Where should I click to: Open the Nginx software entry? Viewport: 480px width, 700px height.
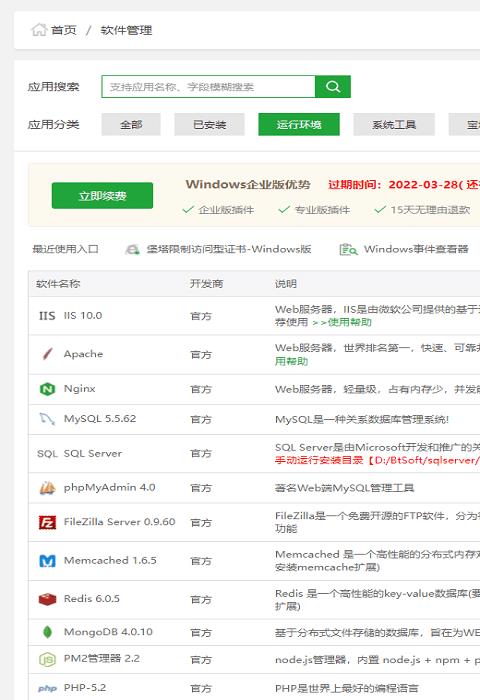coord(79,388)
